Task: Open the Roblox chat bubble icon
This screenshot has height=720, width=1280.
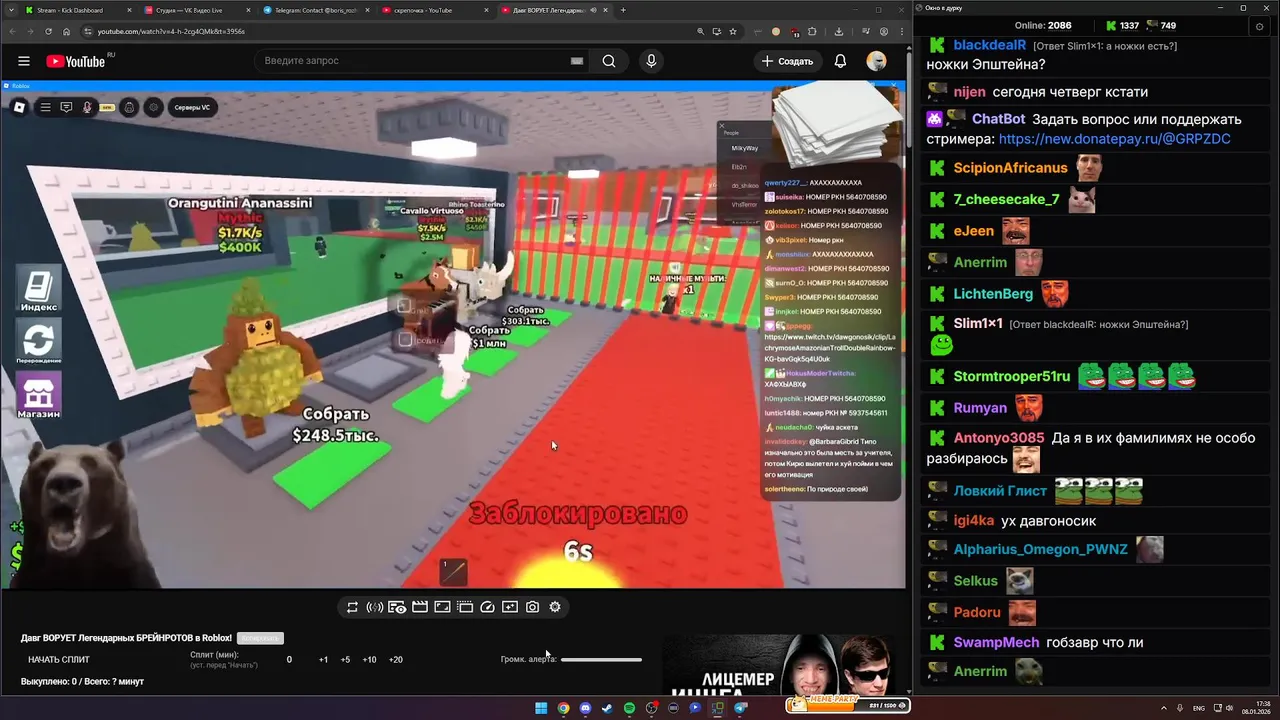Action: click(66, 107)
